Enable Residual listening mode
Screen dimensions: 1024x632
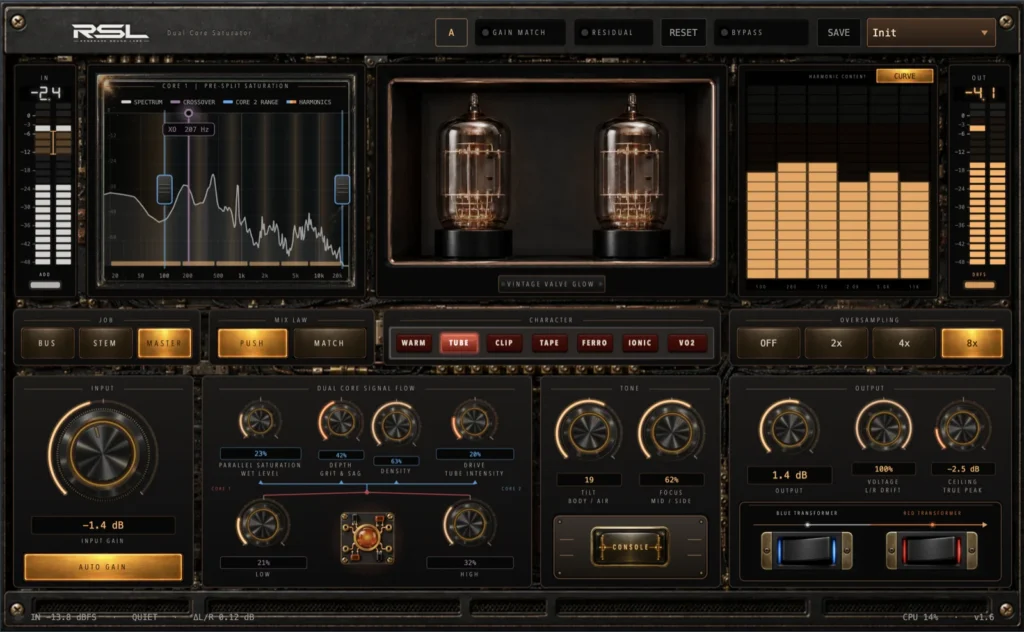tap(613, 32)
